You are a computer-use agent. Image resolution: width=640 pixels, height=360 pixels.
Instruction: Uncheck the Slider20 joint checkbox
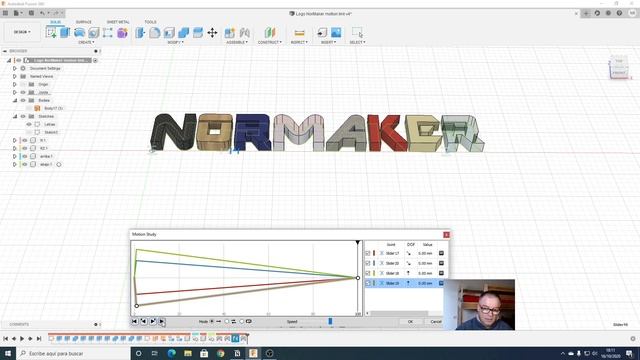coord(368,263)
